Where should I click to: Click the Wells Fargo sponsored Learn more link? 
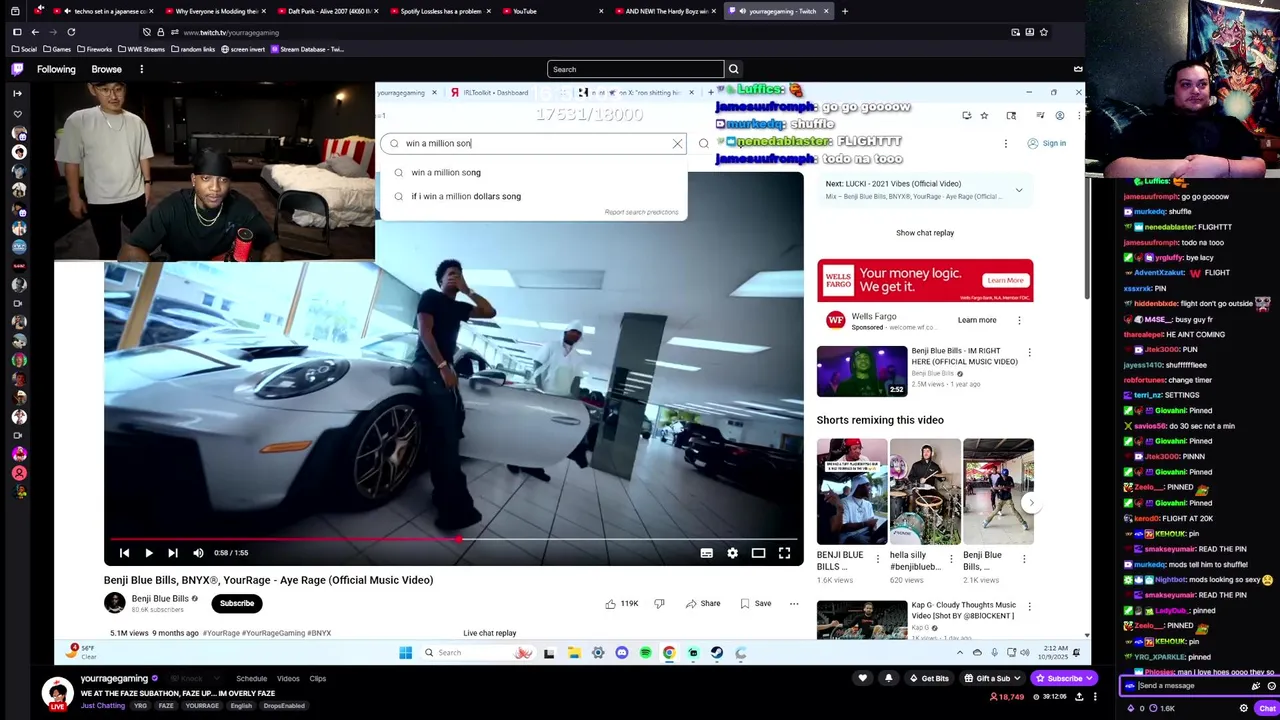(x=977, y=320)
